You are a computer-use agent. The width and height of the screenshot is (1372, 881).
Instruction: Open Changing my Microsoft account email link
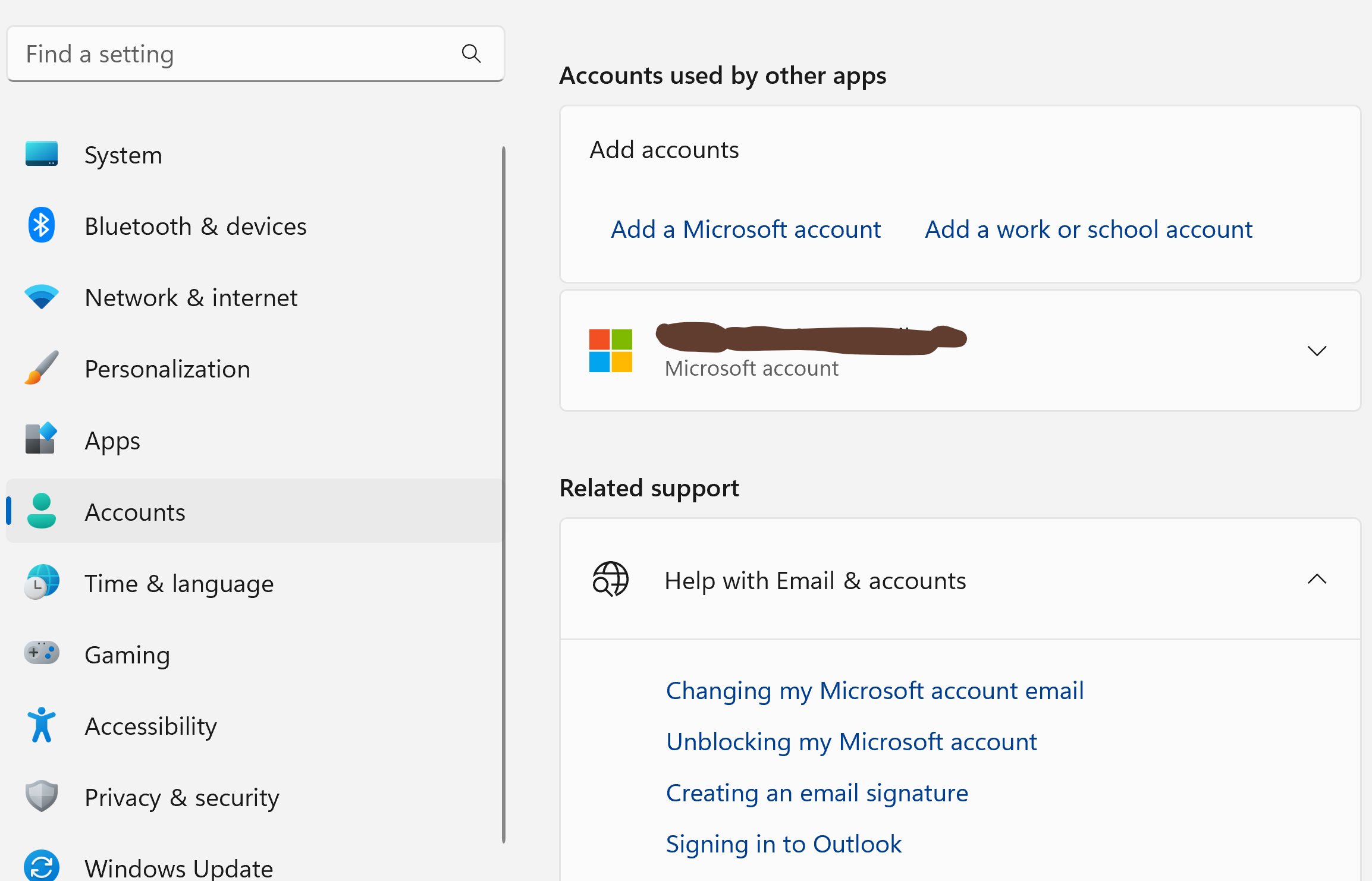point(874,691)
